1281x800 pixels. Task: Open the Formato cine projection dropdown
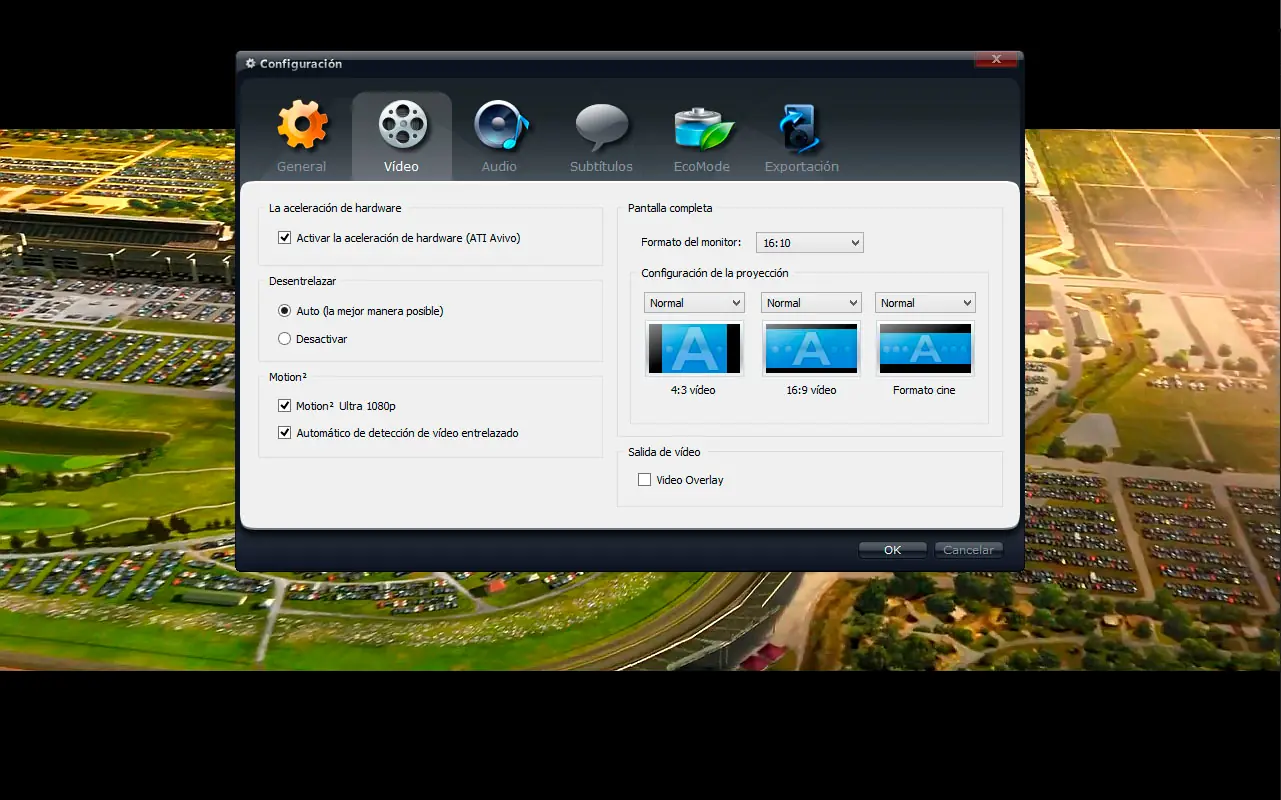925,303
